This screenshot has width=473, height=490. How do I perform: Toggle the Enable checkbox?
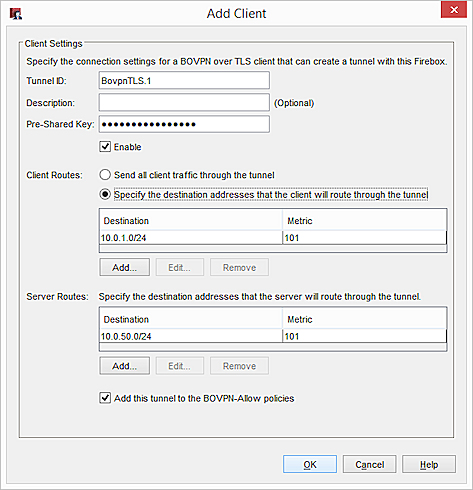105,147
